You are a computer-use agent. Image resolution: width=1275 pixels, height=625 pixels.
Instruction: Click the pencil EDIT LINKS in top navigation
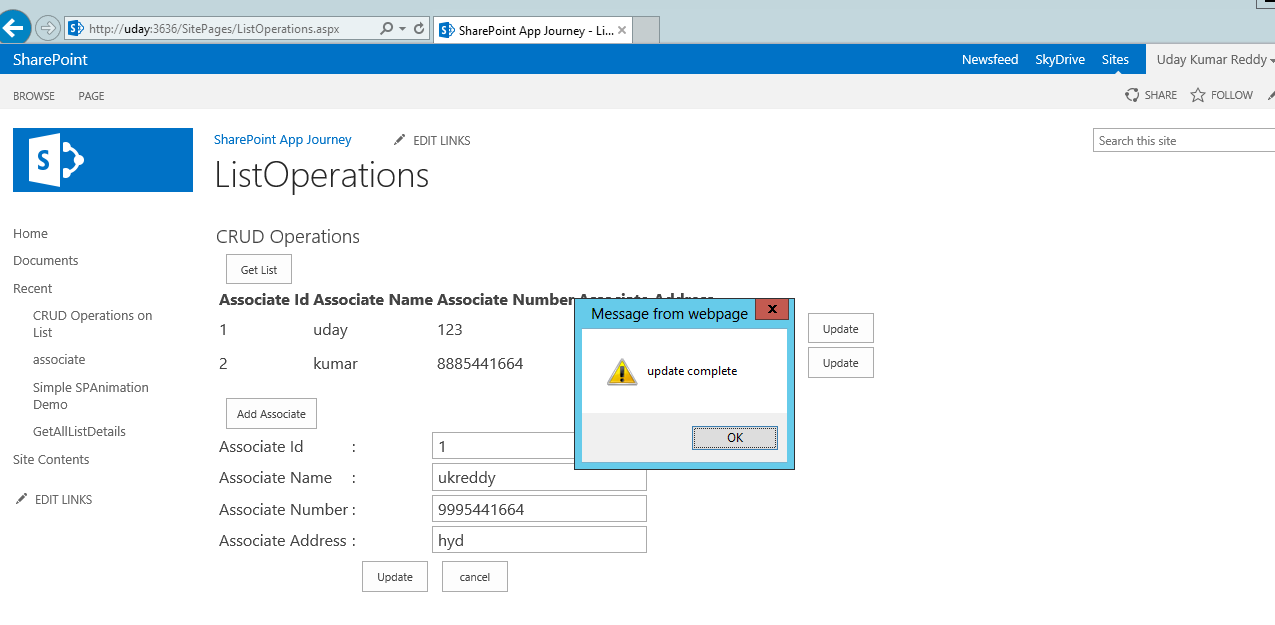[432, 140]
